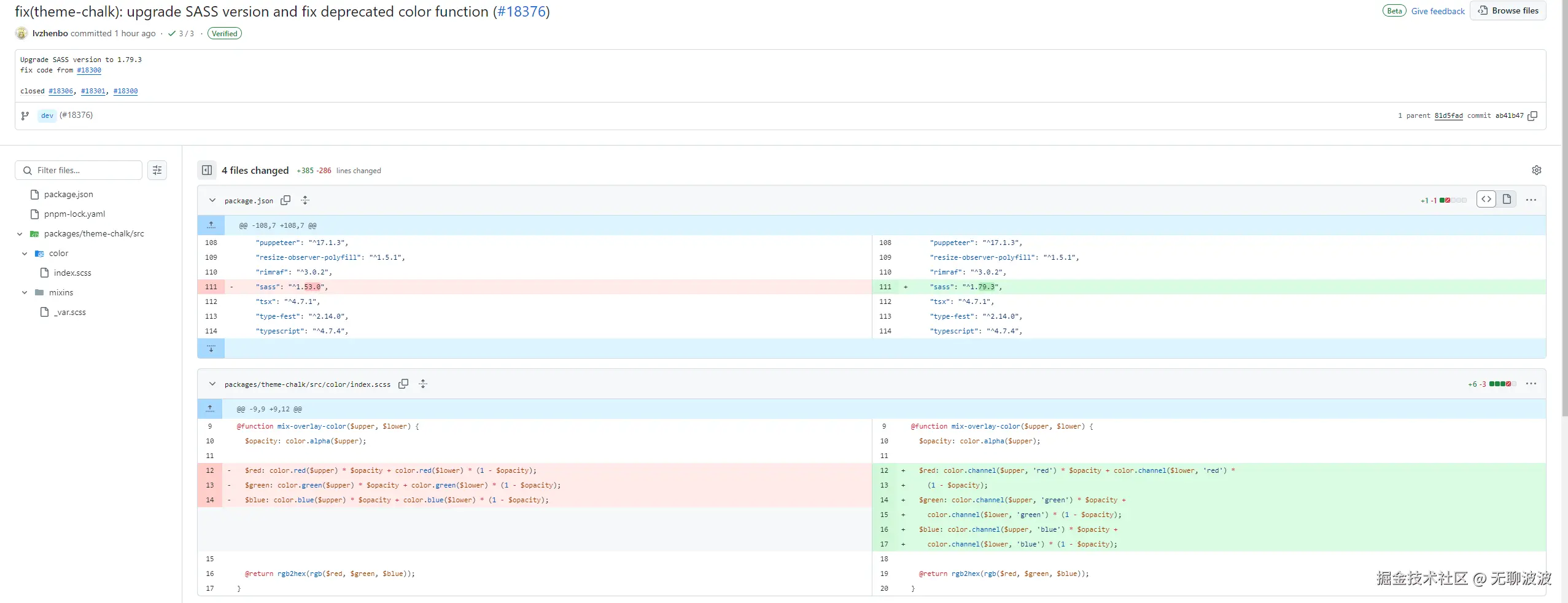Collapse the mixins folder in file tree
The width and height of the screenshot is (1568, 603).
click(25, 293)
